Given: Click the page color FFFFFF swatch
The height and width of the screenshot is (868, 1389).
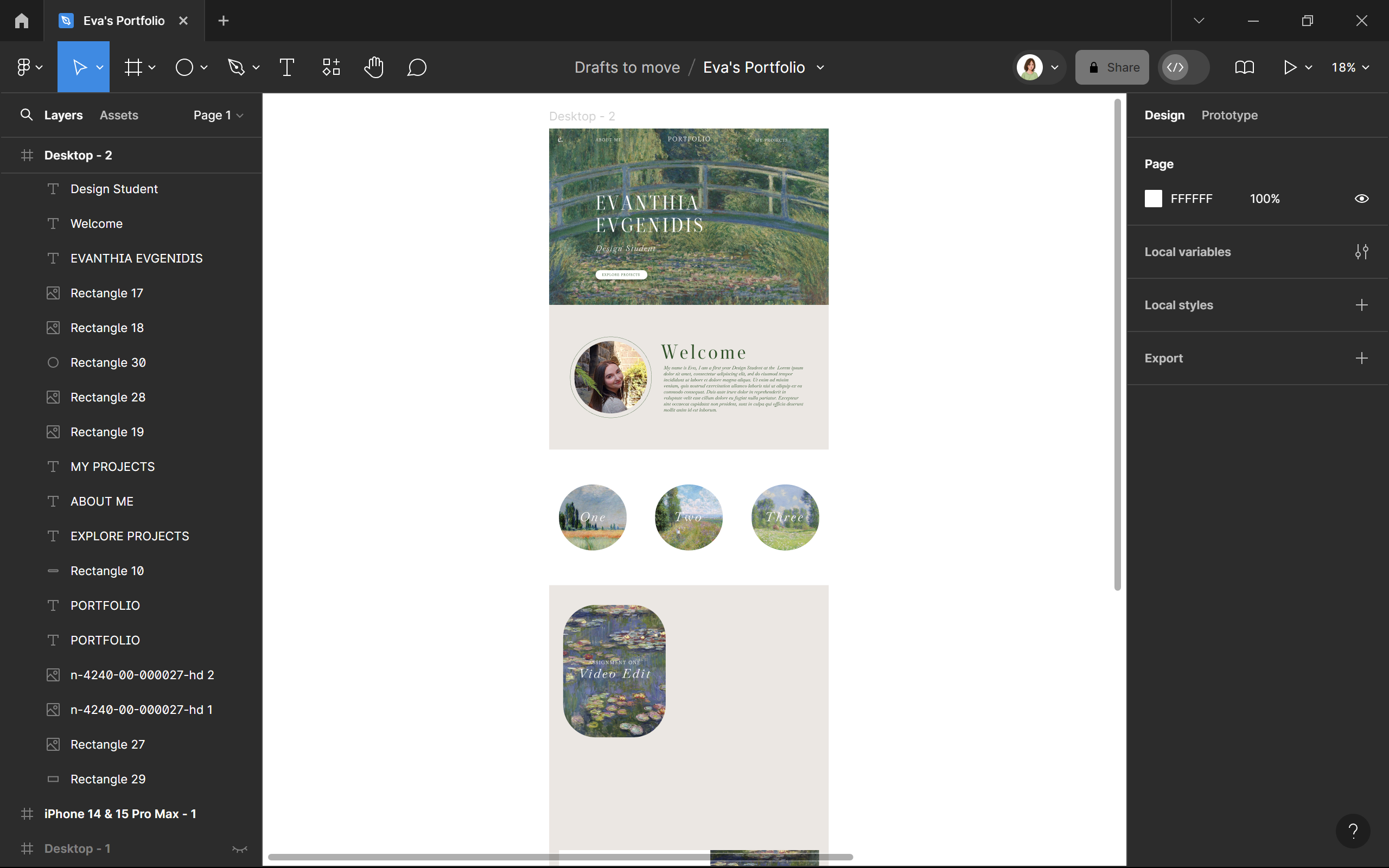Looking at the screenshot, I should coord(1153,199).
